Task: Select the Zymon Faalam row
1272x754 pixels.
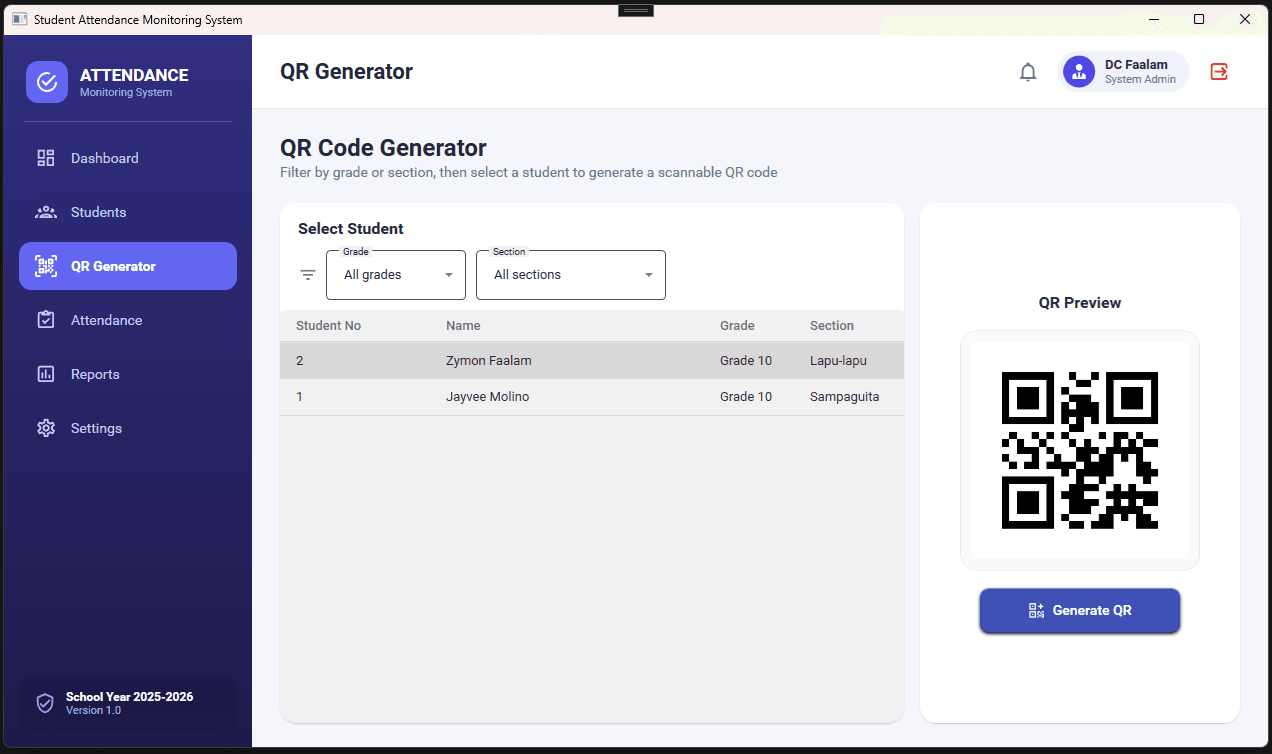Action: (592, 361)
